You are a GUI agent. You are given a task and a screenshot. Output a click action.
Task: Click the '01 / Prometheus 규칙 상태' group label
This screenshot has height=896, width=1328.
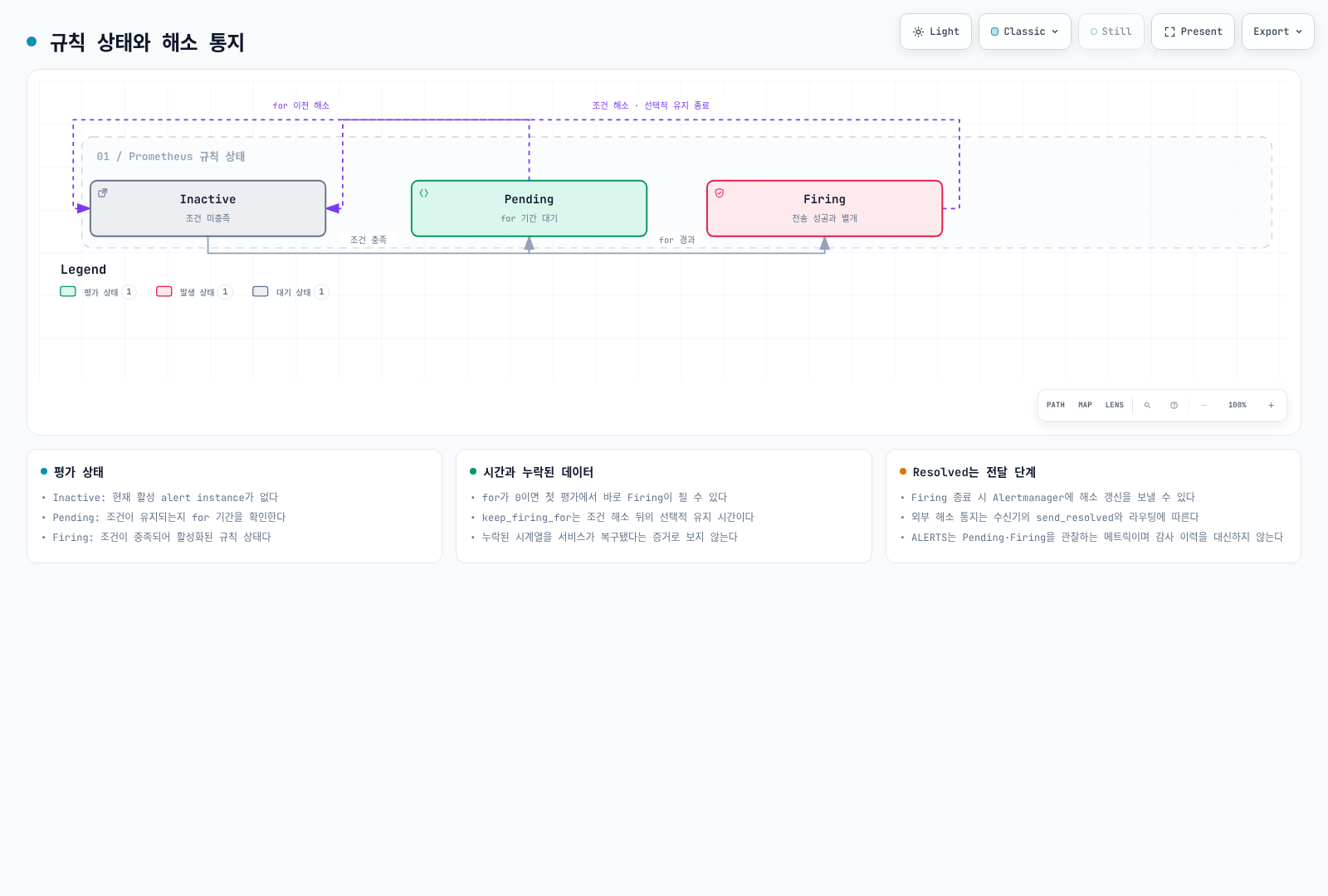click(x=171, y=156)
